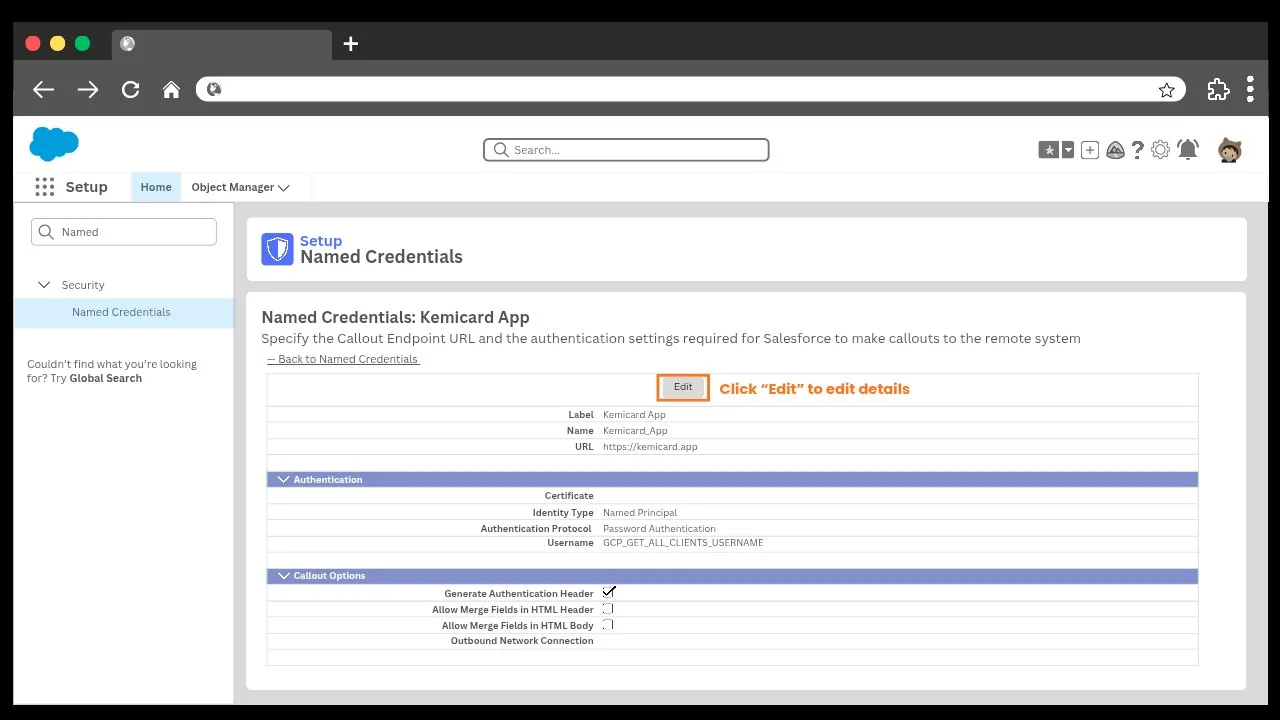Click the username GCP_GET_ALL_CLIENTS_USERNAME

tap(683, 543)
